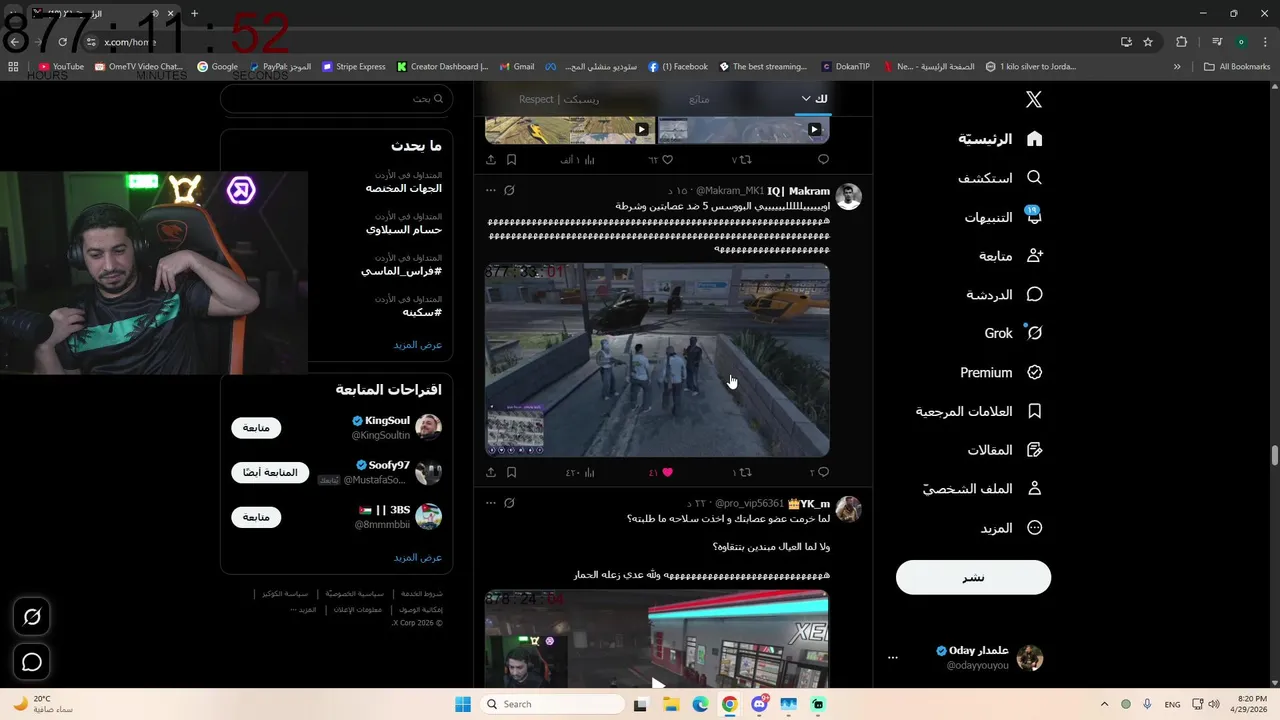Show hidden system tray icons
This screenshot has width=1280, height=720.
click(x=1104, y=704)
